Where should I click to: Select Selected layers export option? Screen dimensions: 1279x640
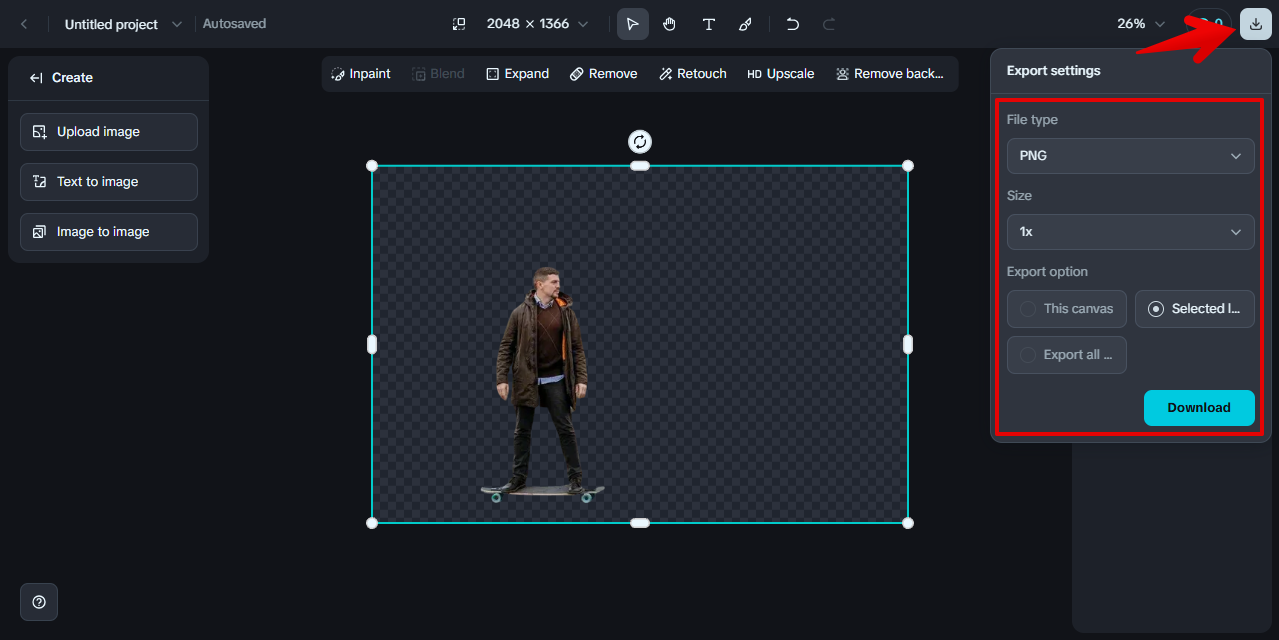click(1195, 309)
